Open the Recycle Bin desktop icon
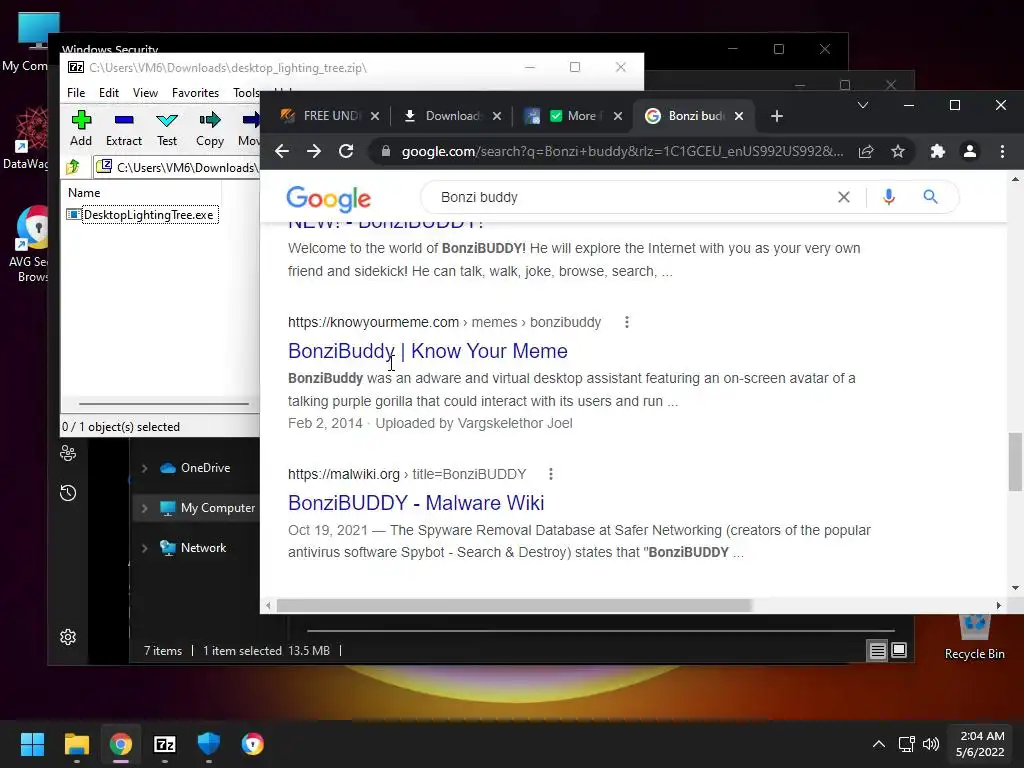Image resolution: width=1024 pixels, height=768 pixels. pos(974,637)
